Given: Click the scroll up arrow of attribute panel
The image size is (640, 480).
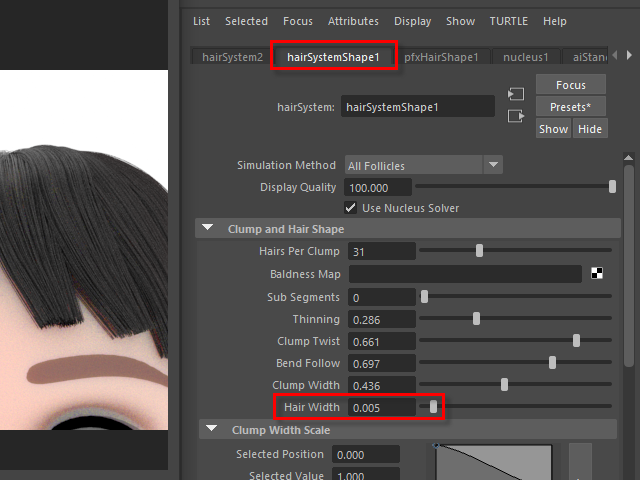Looking at the screenshot, I should [x=629, y=158].
